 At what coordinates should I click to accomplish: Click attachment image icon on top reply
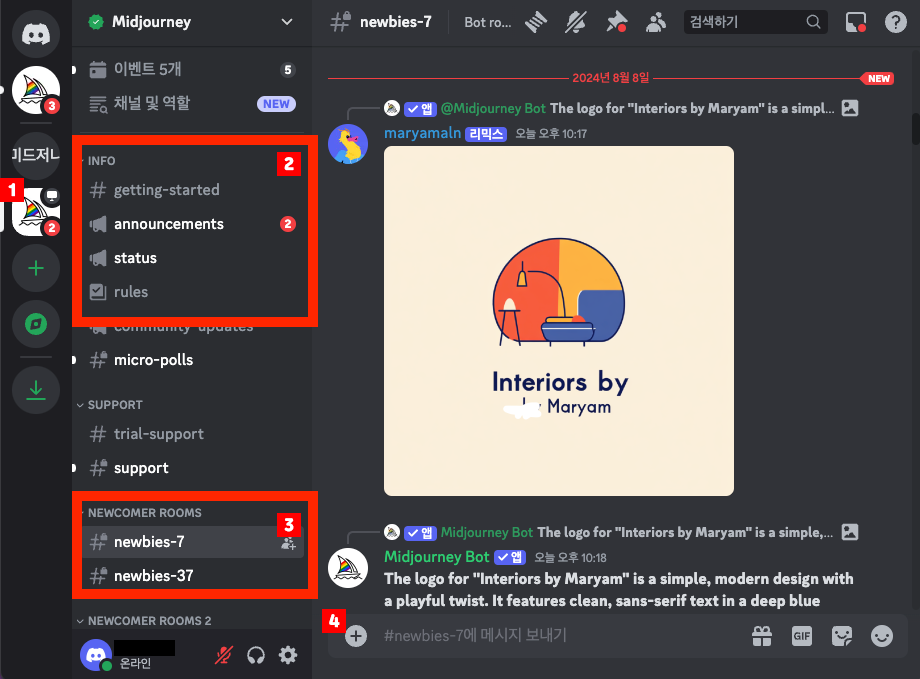pos(850,108)
